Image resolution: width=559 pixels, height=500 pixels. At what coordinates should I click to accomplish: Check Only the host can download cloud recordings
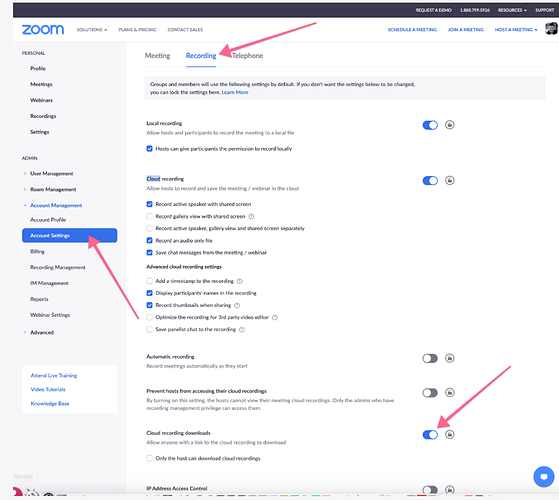click(x=149, y=458)
